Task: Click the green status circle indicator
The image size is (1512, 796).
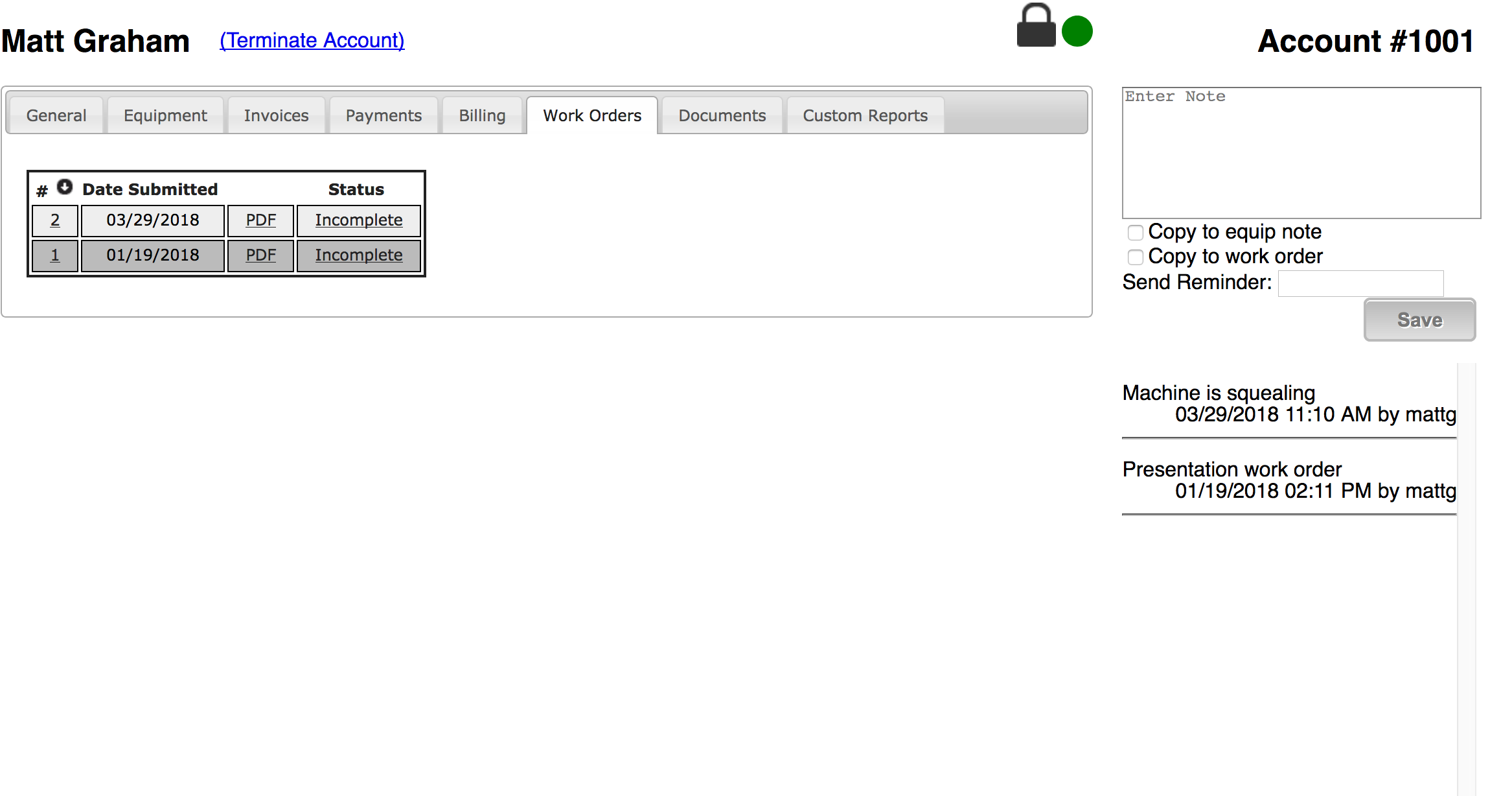Action: pyautogui.click(x=1077, y=31)
